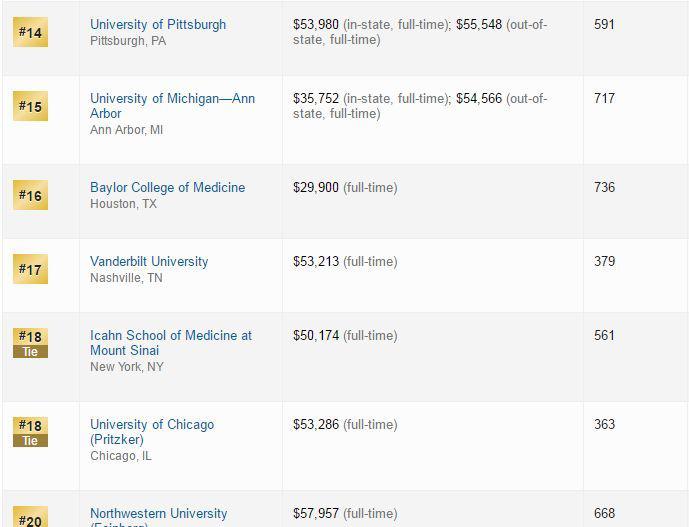Viewport: 689px width, 527px height.
Task: Open the Baylor College of Medicine link
Action: click(167, 187)
